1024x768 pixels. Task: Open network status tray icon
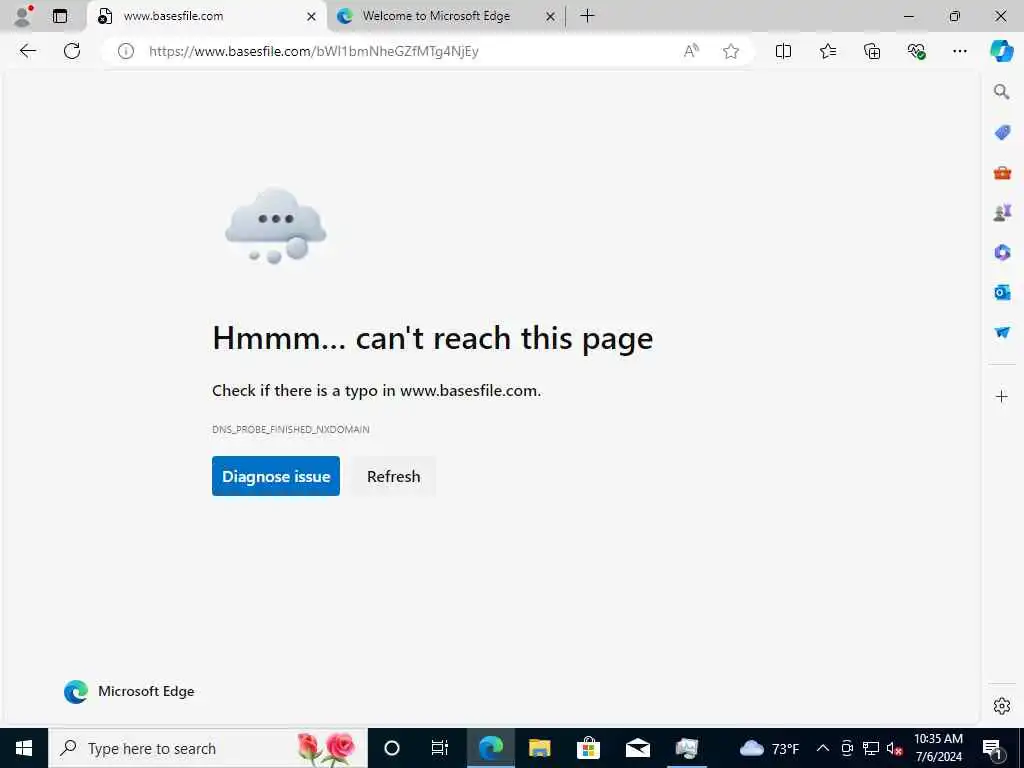click(871, 748)
